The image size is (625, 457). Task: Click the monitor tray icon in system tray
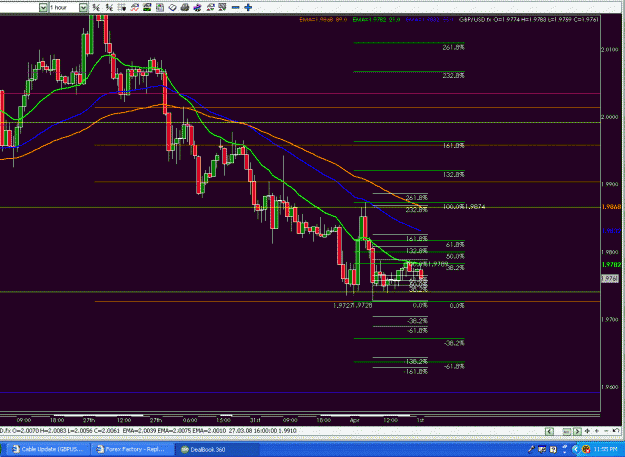pyautogui.click(x=542, y=449)
